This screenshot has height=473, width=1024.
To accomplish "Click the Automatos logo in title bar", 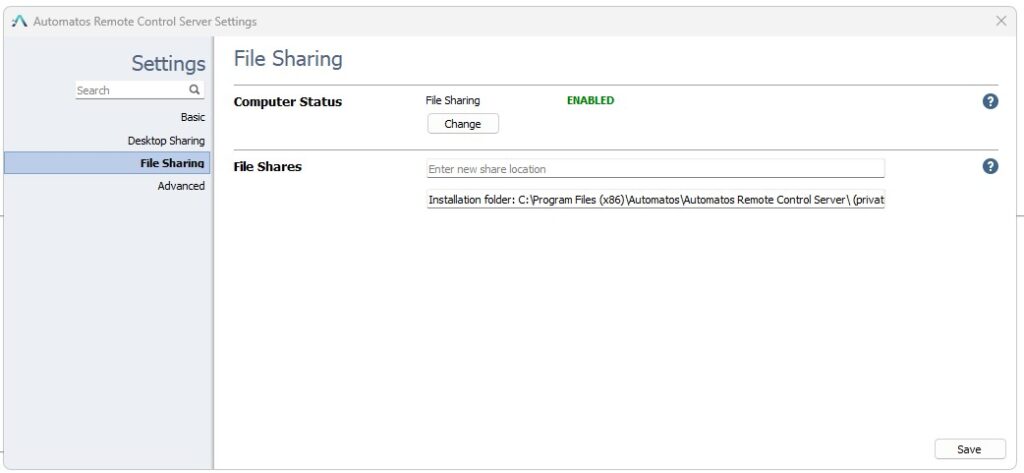I will pos(20,21).
